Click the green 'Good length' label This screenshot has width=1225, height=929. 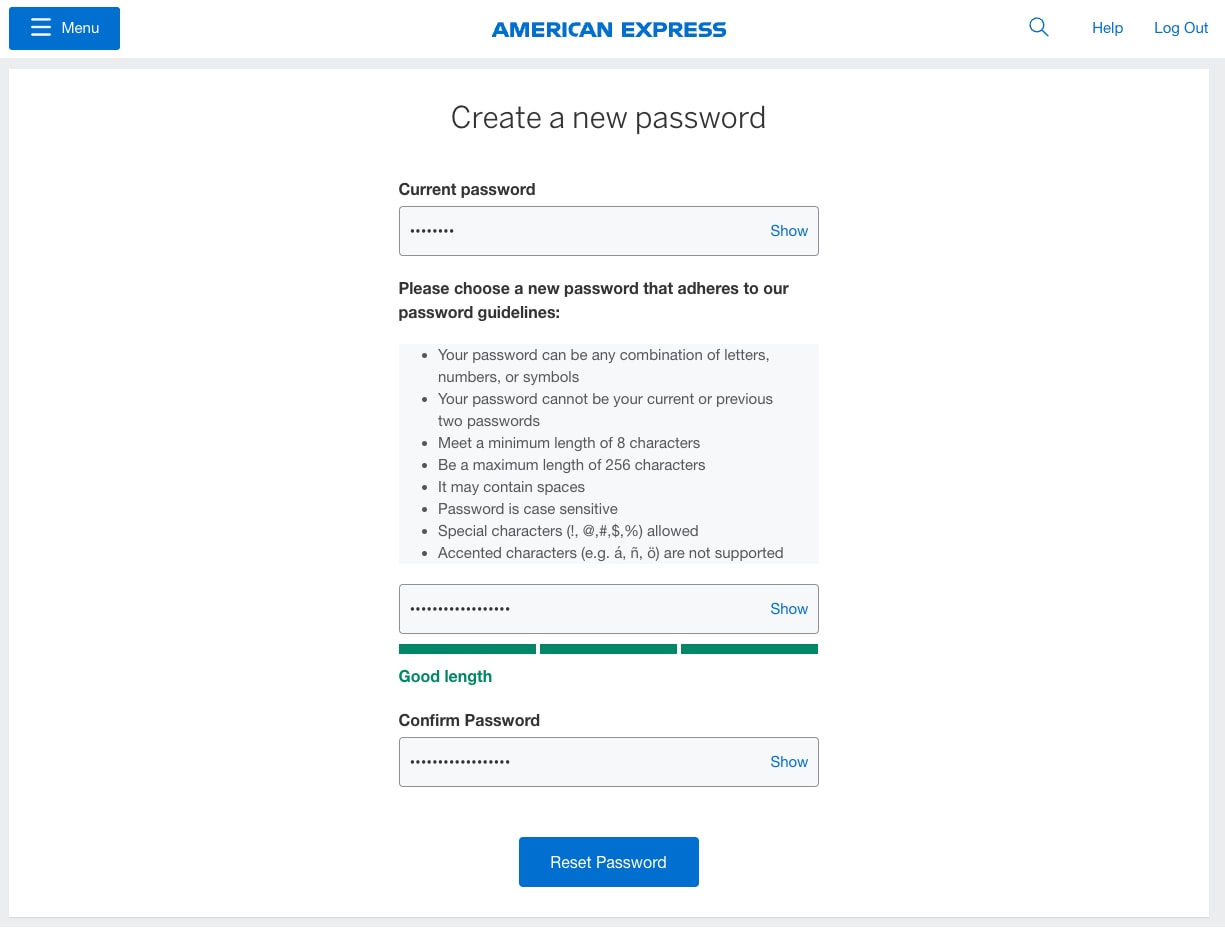click(445, 676)
